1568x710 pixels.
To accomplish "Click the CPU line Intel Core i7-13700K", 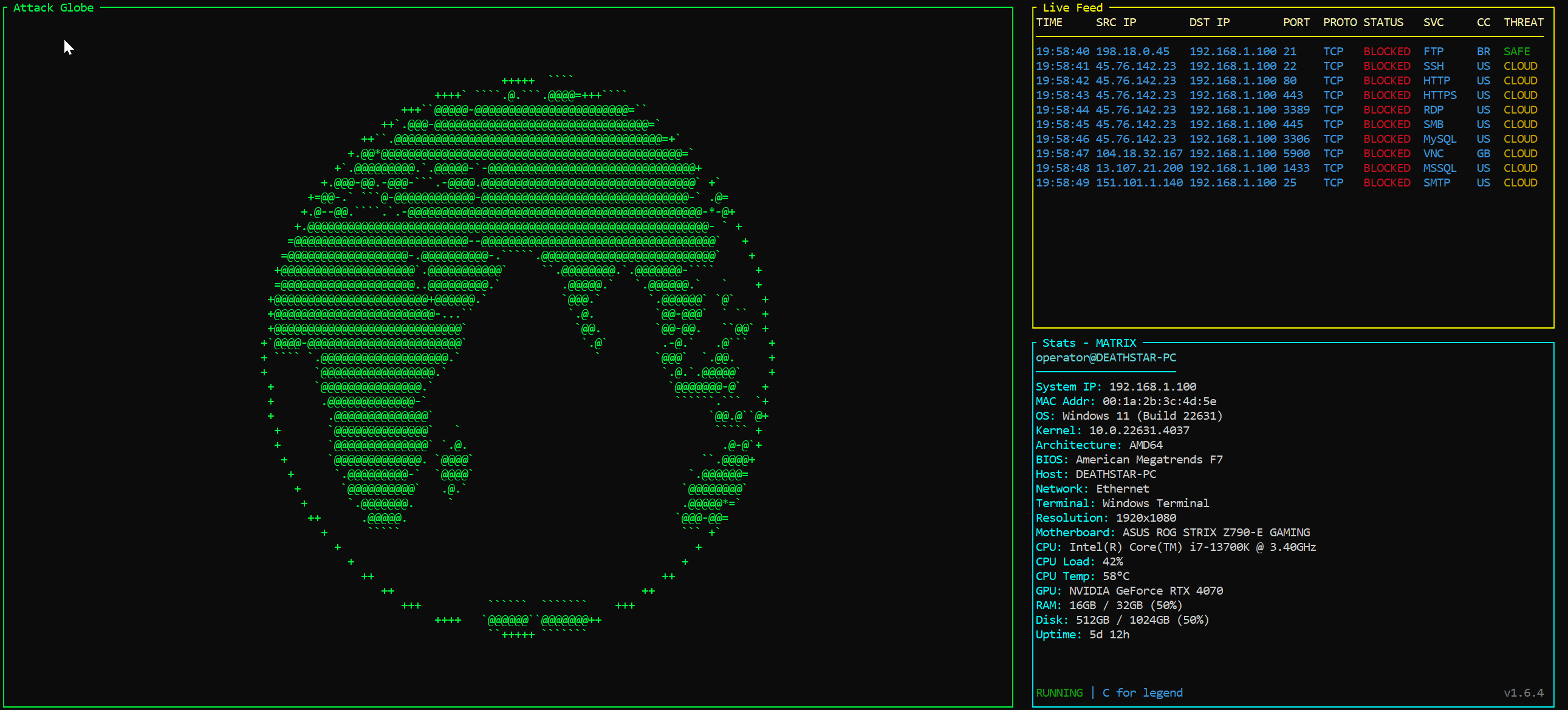I will pos(1176,548).
